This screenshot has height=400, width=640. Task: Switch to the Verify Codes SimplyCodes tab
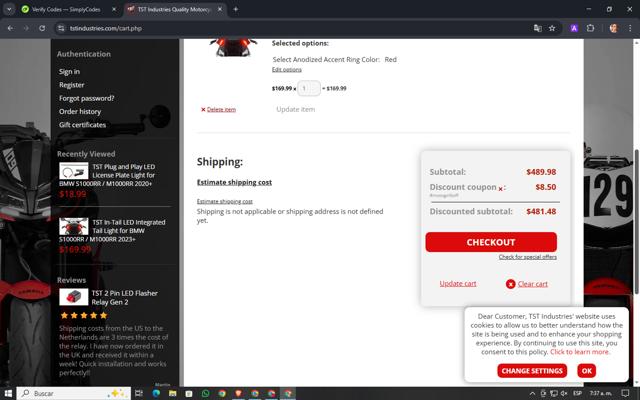point(65,9)
